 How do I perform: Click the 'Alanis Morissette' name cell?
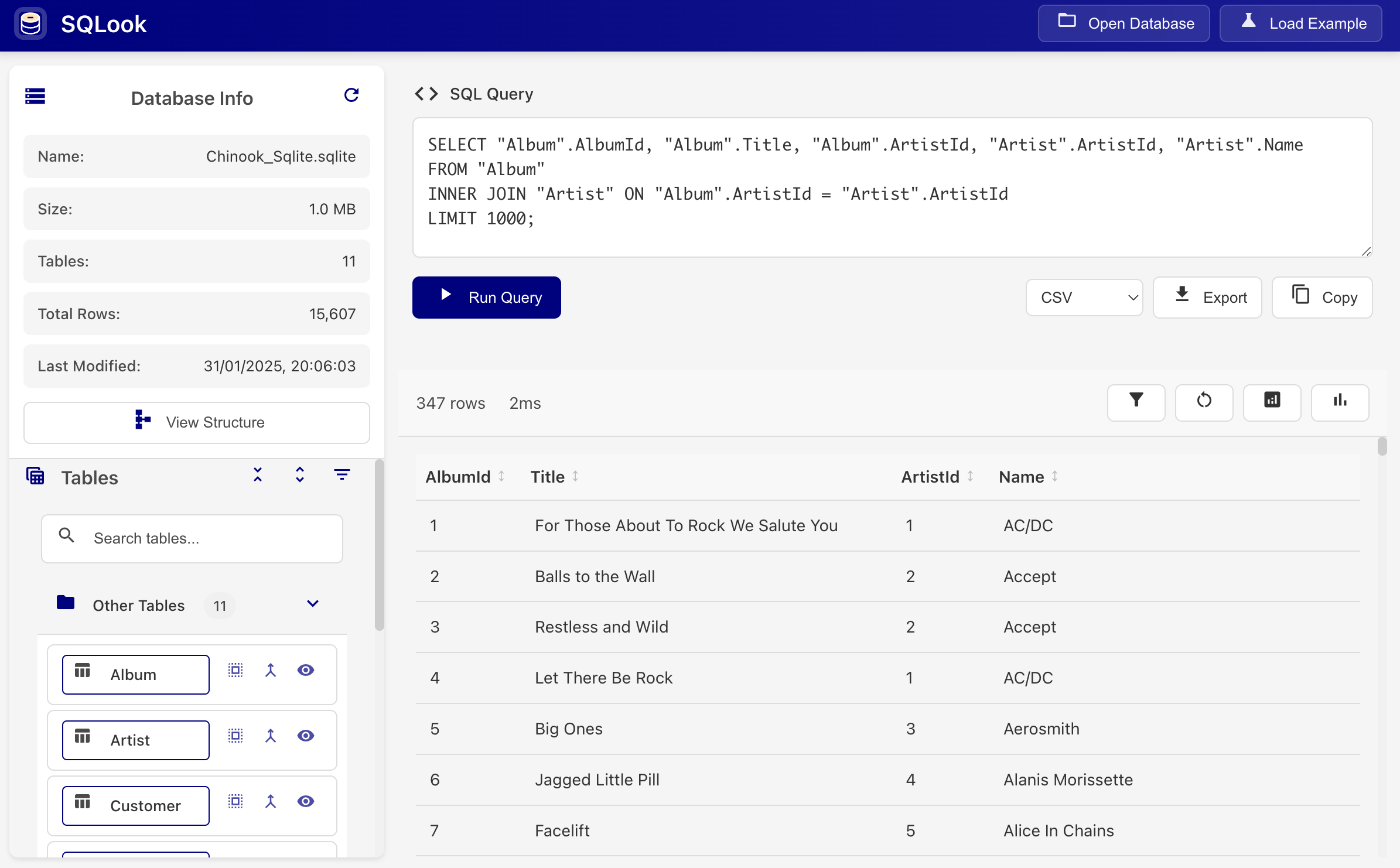(x=1068, y=780)
